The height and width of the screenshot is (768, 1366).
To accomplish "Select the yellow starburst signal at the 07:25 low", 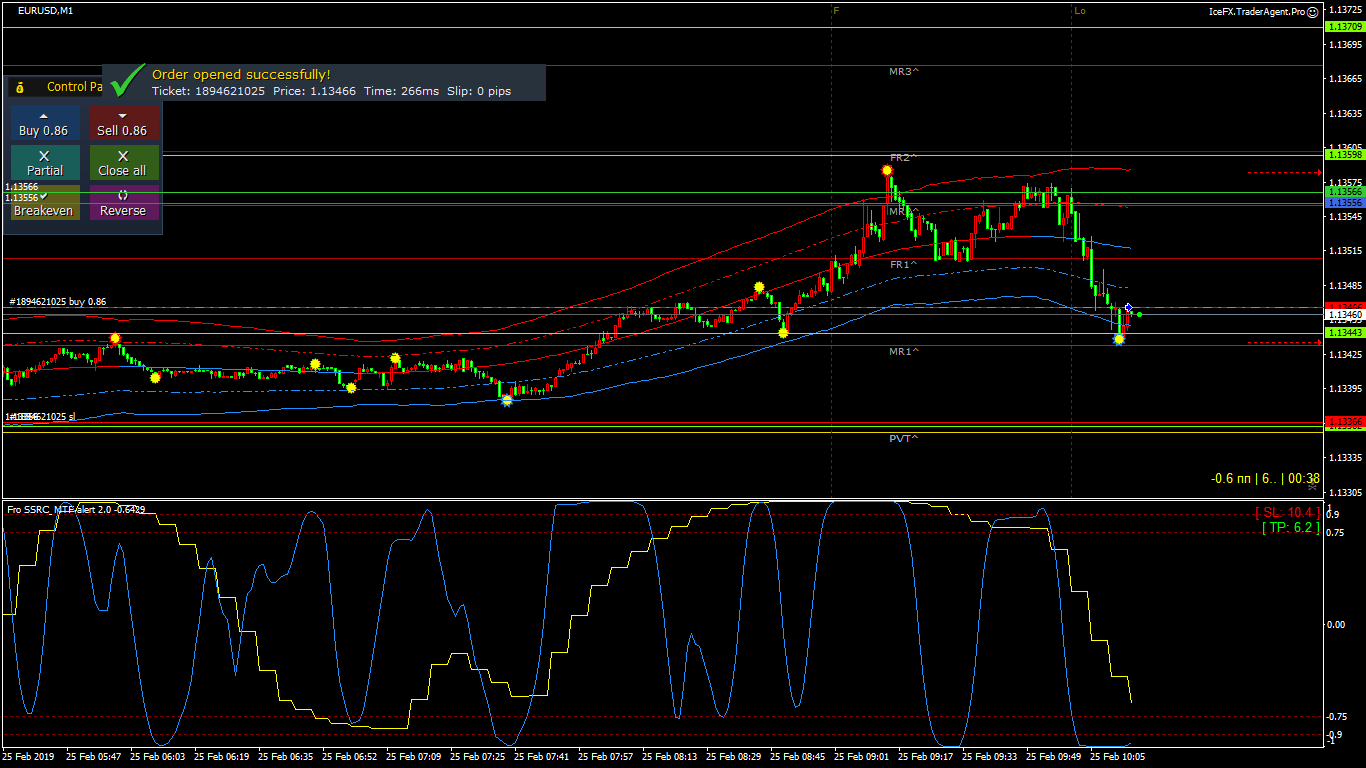I will tap(507, 400).
